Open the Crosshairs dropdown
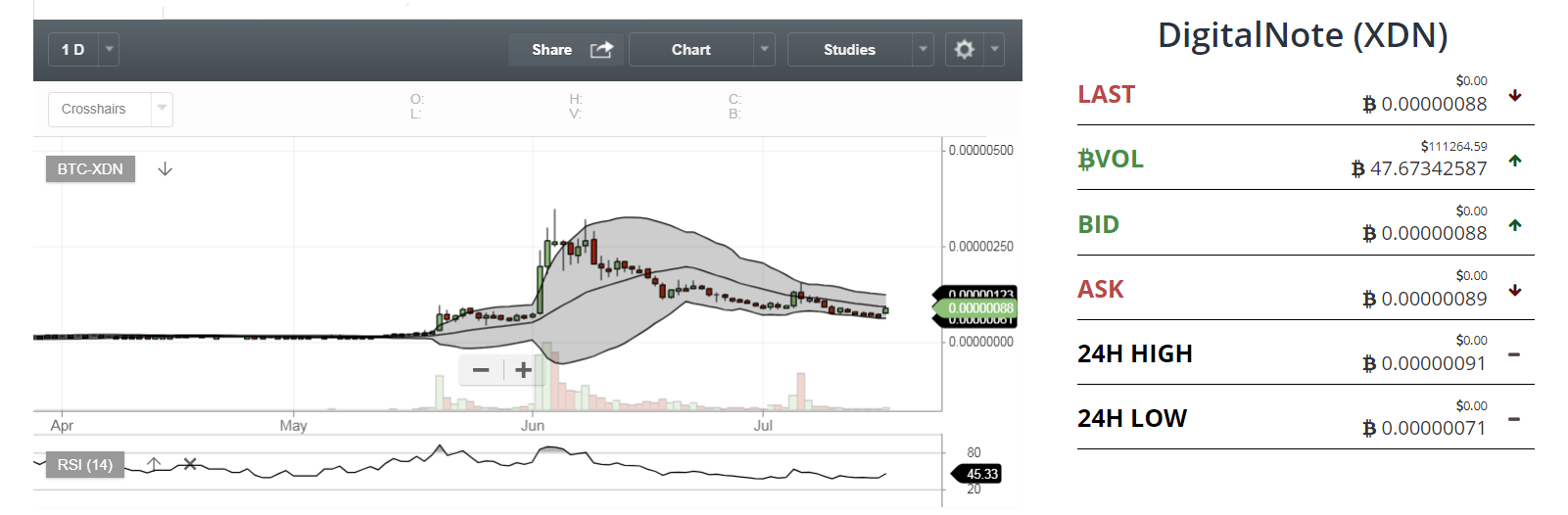Viewport: 1568px width, 515px height. [x=111, y=109]
